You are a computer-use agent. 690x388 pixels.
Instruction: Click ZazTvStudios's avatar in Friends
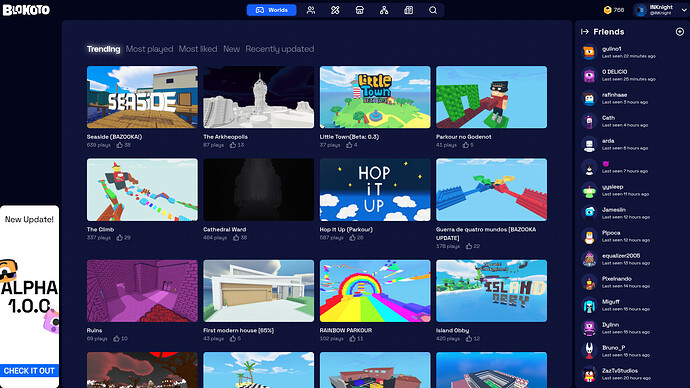589,374
